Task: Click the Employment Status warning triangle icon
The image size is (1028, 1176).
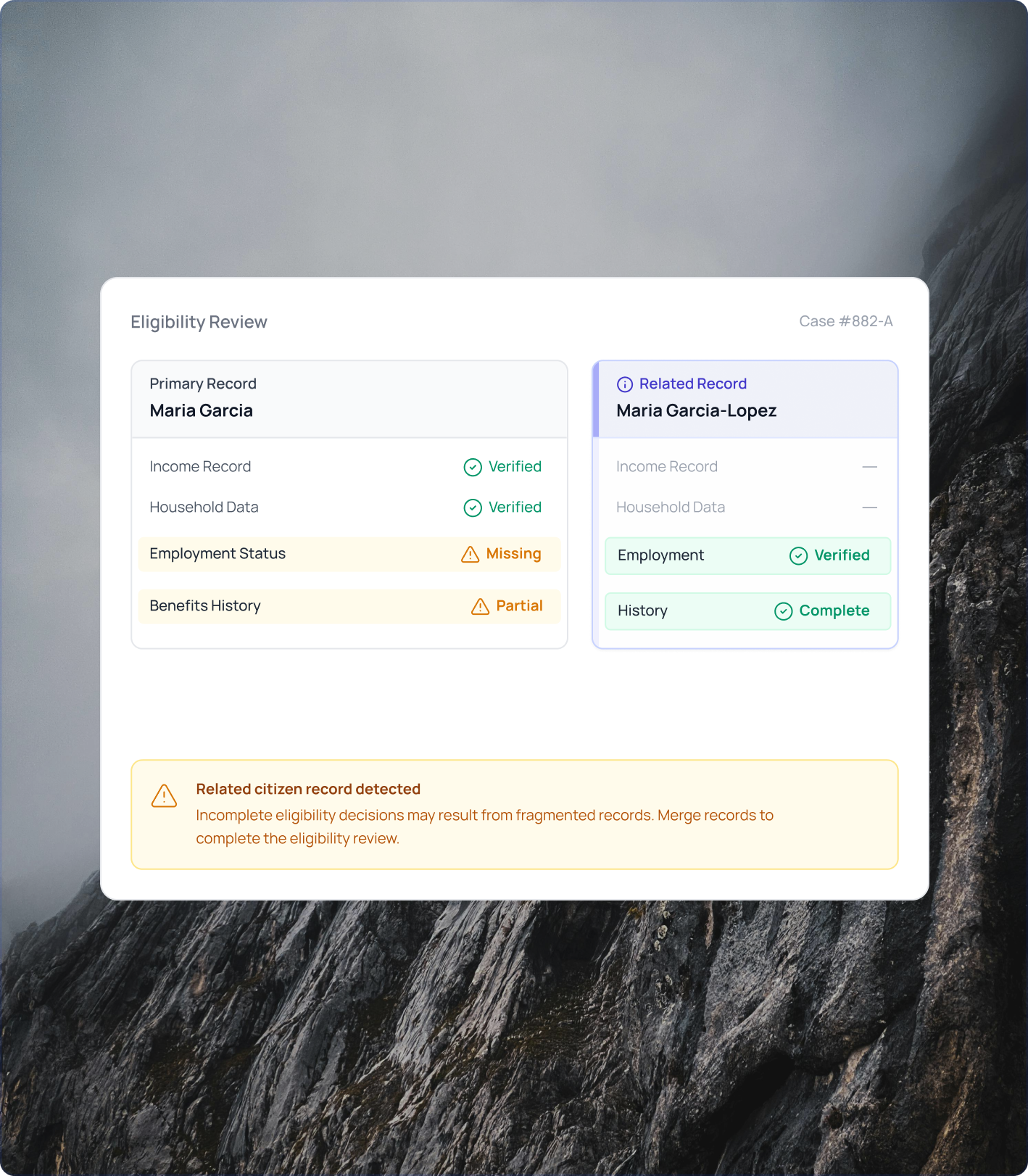Action: [470, 554]
